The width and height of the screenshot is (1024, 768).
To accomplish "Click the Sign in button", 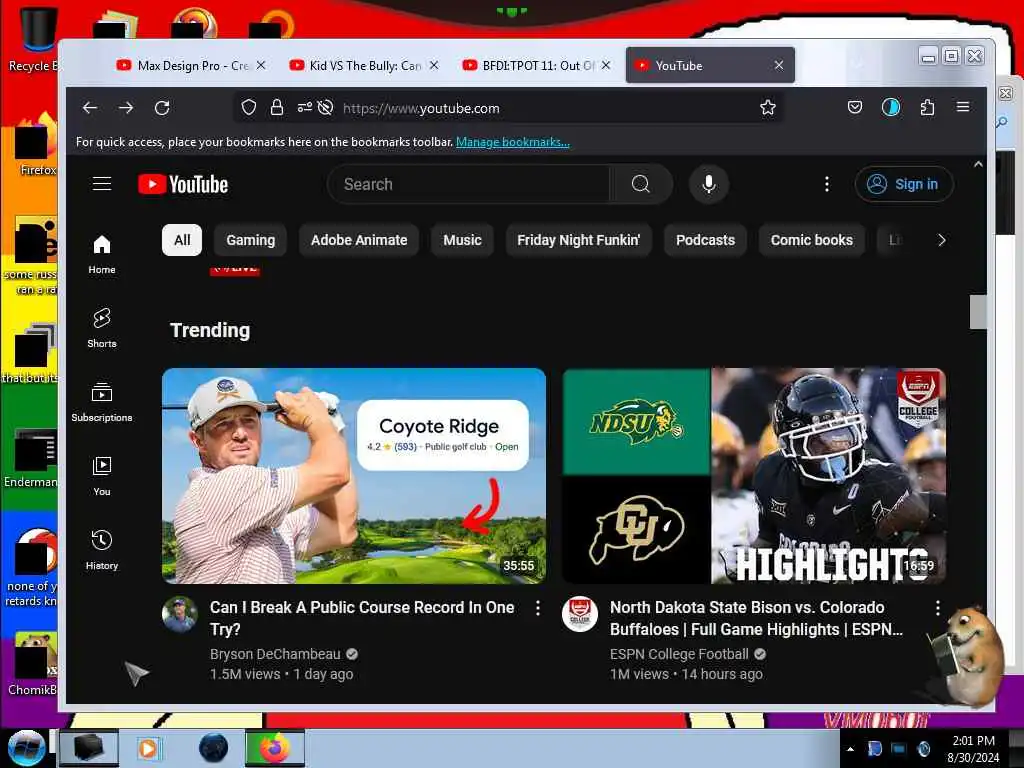I will click(x=904, y=184).
